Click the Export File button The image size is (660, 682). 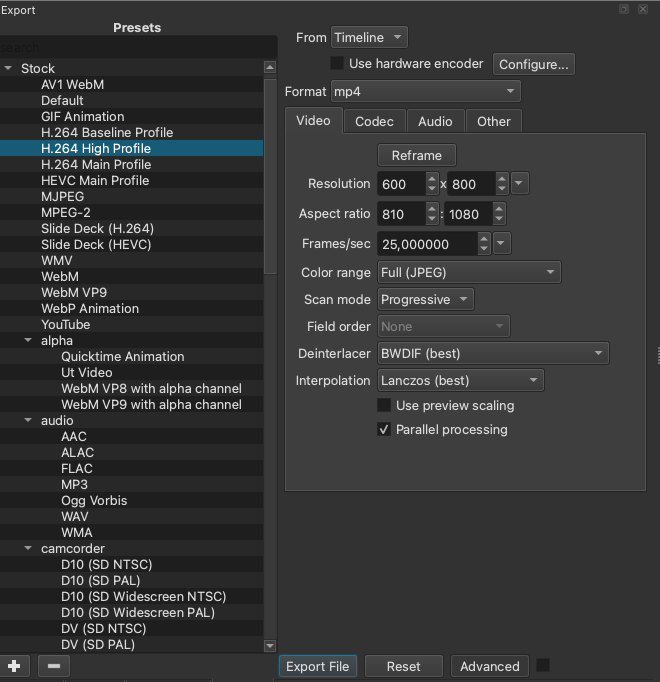[317, 666]
